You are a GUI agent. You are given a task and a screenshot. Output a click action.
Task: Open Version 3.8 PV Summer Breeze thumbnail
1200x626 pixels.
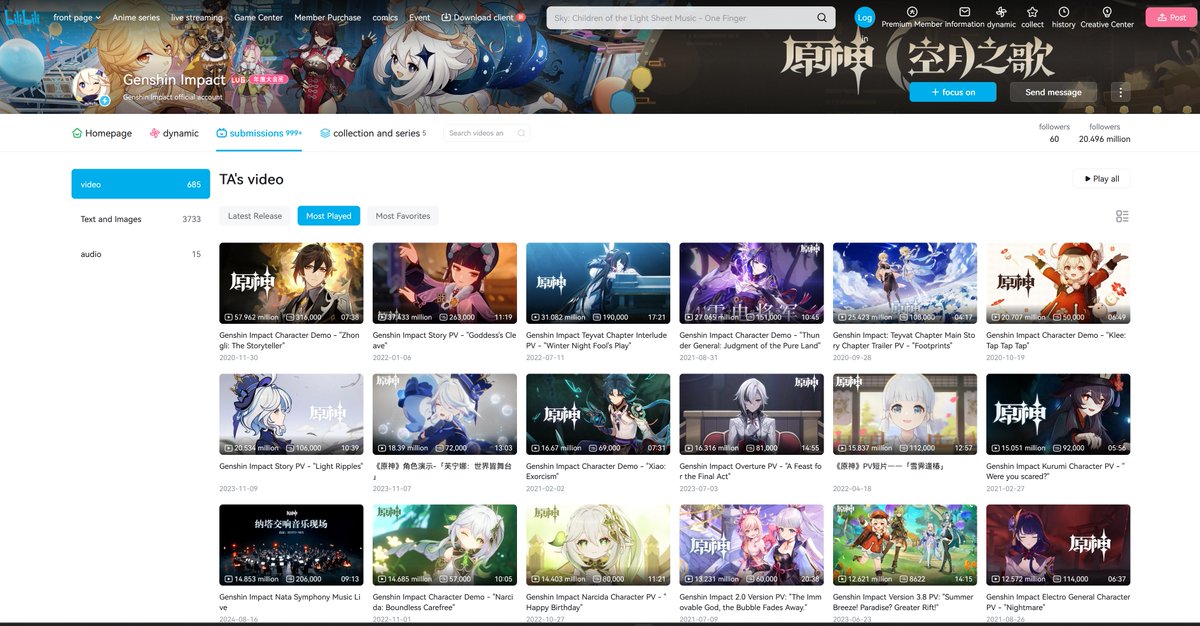pos(905,545)
